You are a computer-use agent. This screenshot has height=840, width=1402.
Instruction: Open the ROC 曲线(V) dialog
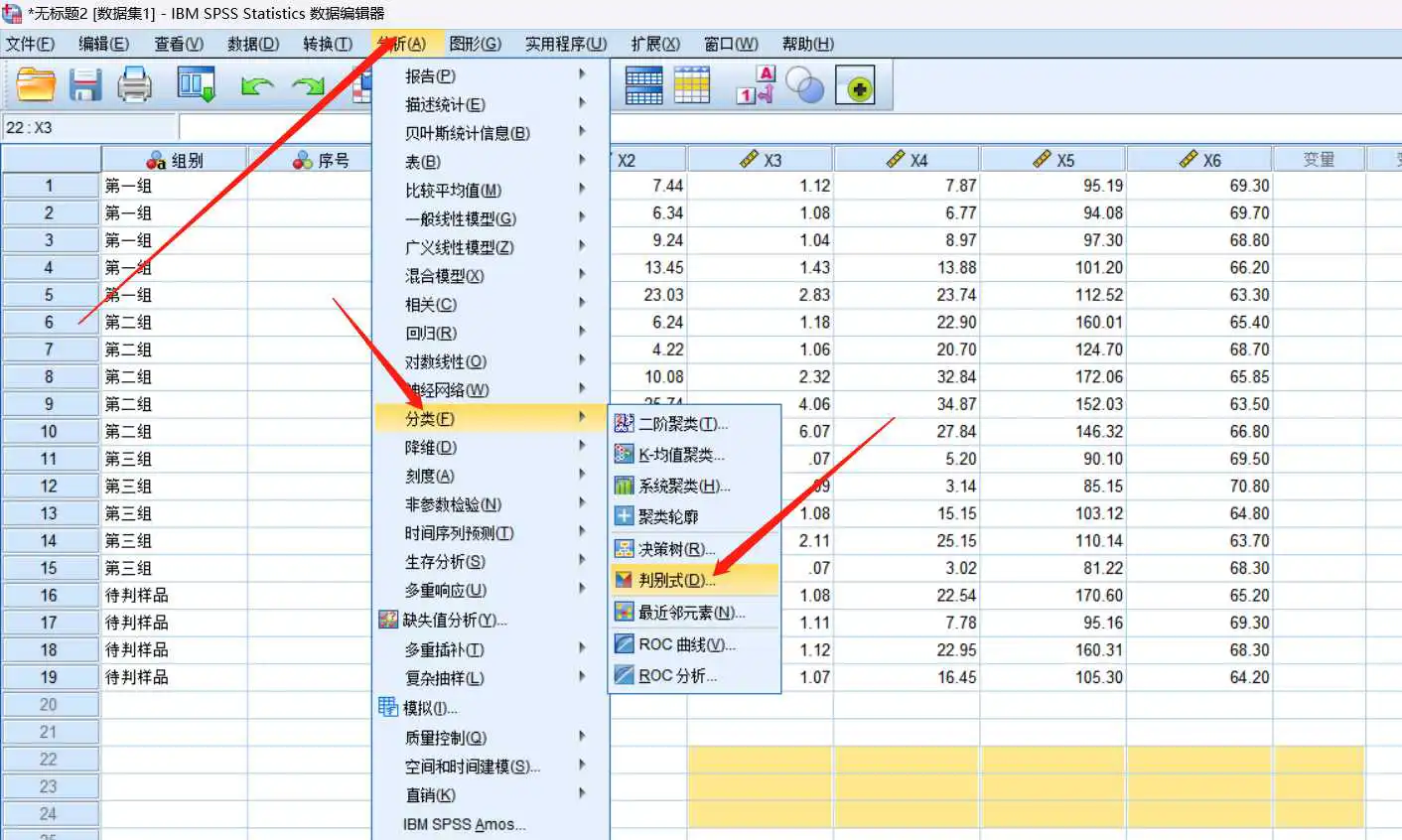[686, 644]
